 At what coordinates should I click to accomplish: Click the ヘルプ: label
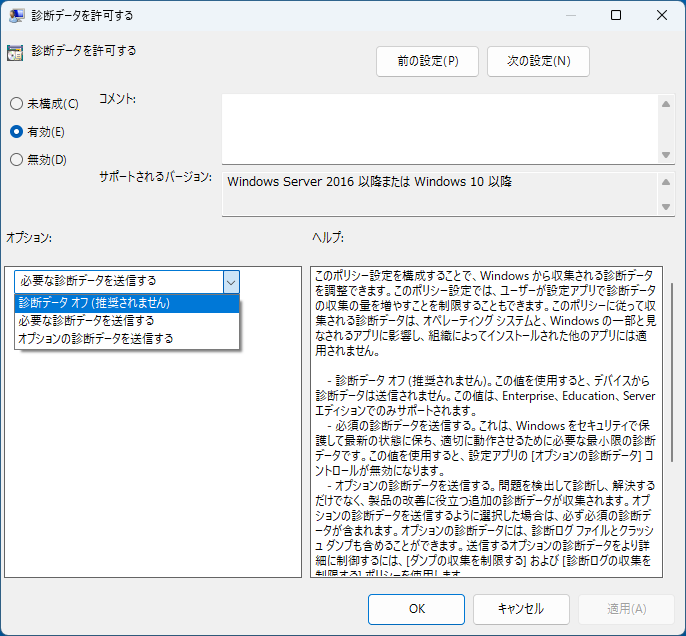tap(328, 238)
